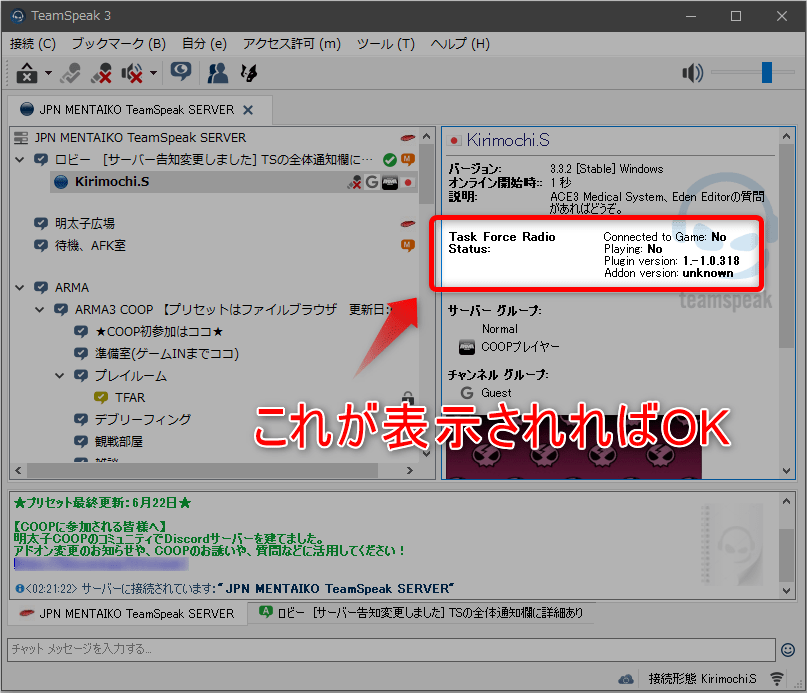807x693 pixels.
Task: Open the ツール (T) menu
Action: coord(386,44)
